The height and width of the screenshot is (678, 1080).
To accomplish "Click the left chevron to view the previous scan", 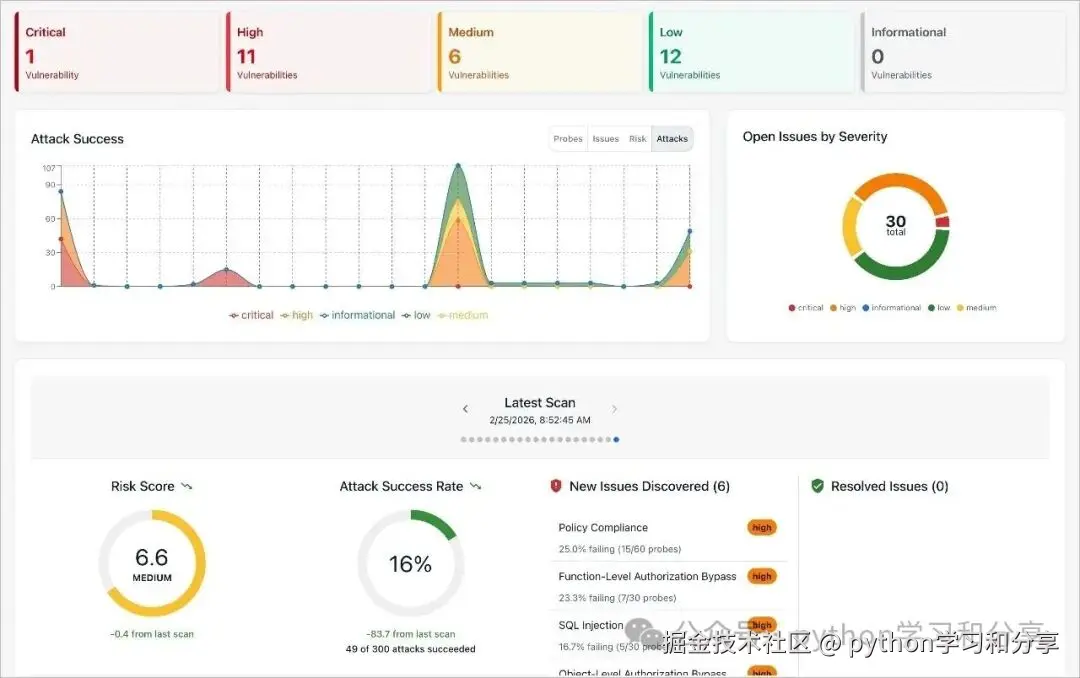I will point(465,408).
